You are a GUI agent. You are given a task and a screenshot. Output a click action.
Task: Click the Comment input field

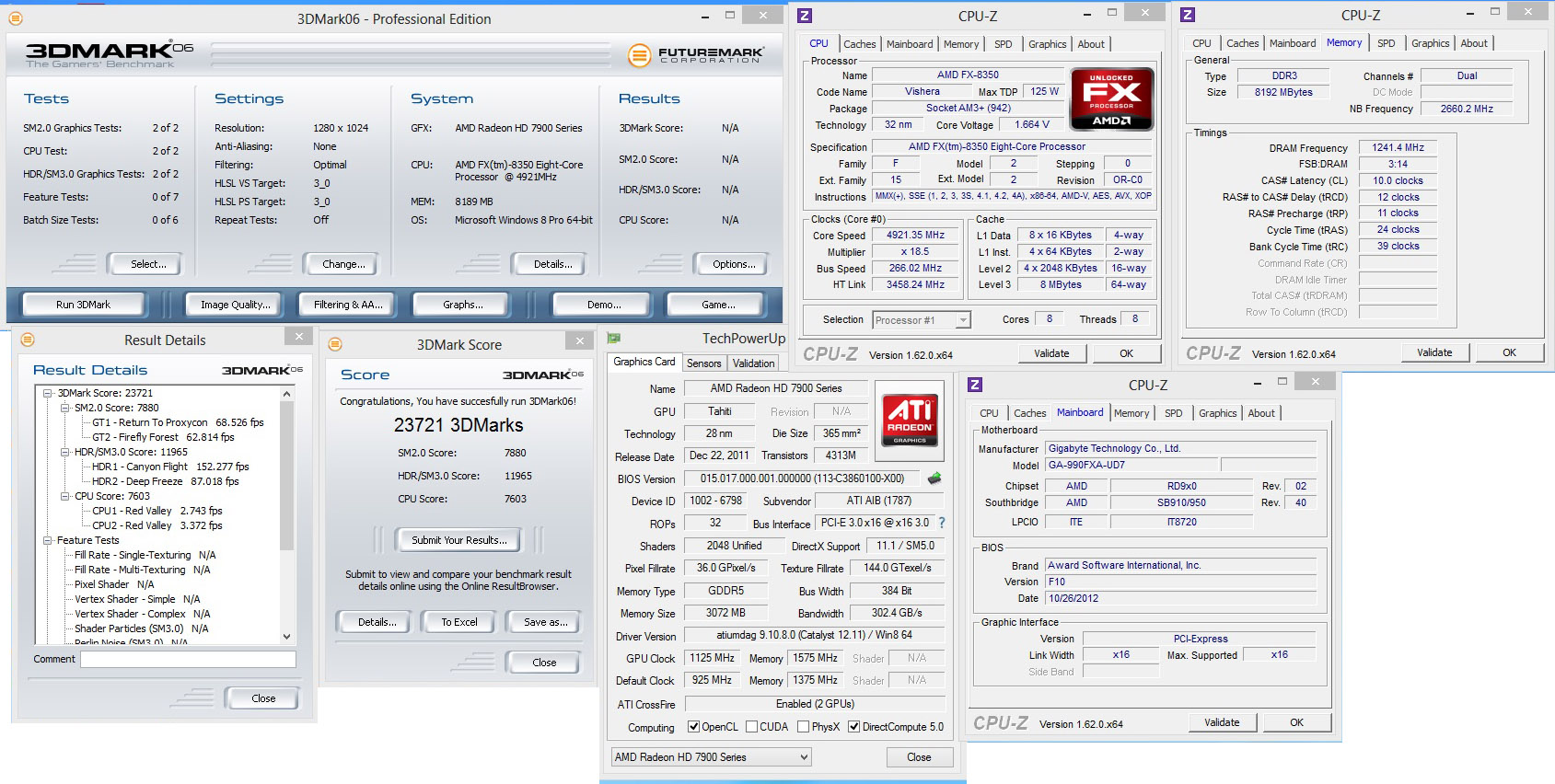point(188,659)
